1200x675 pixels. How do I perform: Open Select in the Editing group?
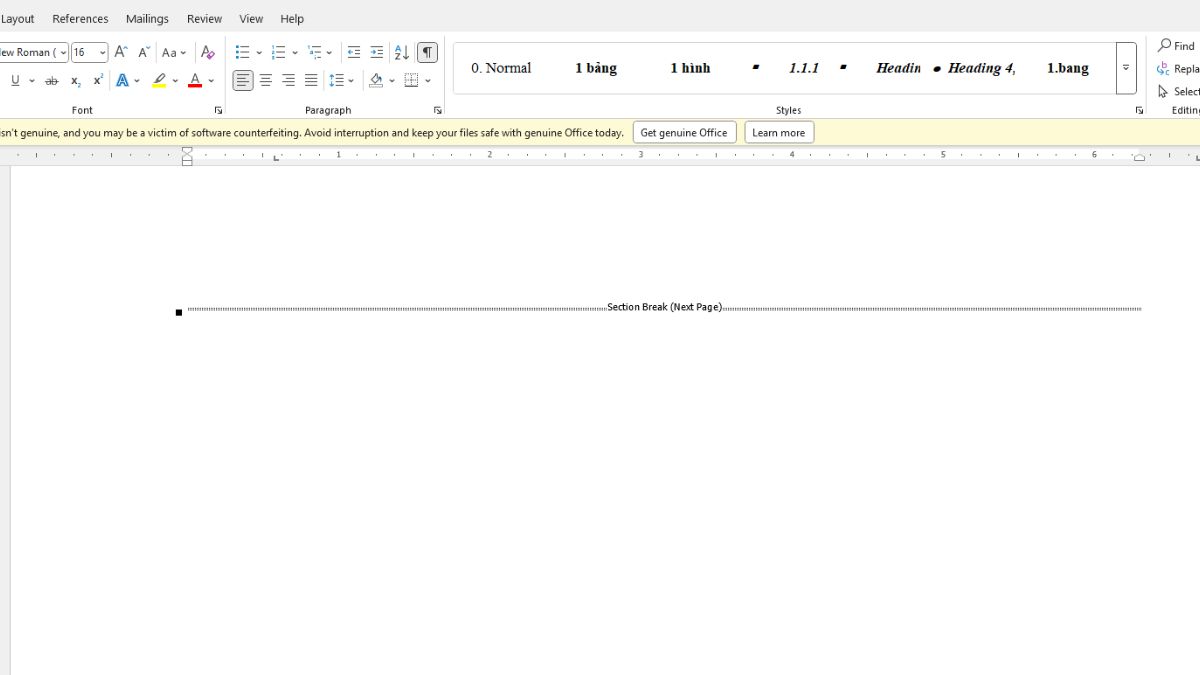(1178, 91)
